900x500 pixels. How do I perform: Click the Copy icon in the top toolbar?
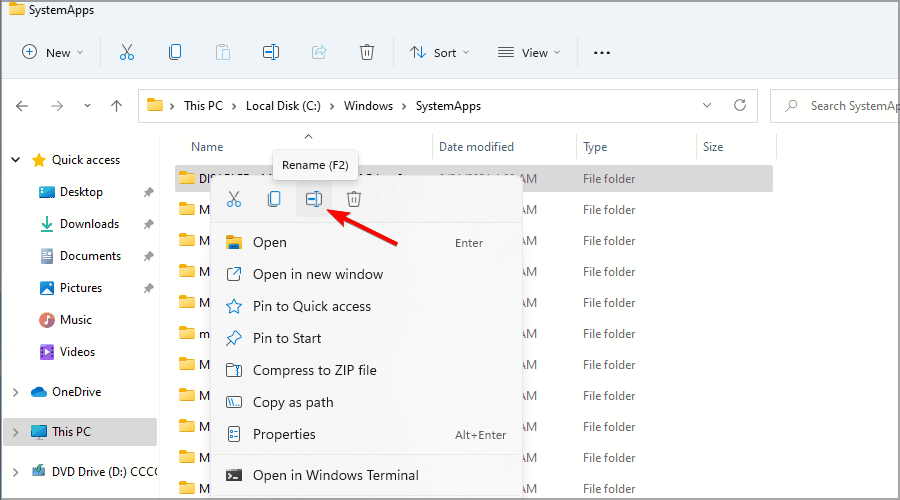pyautogui.click(x=175, y=53)
